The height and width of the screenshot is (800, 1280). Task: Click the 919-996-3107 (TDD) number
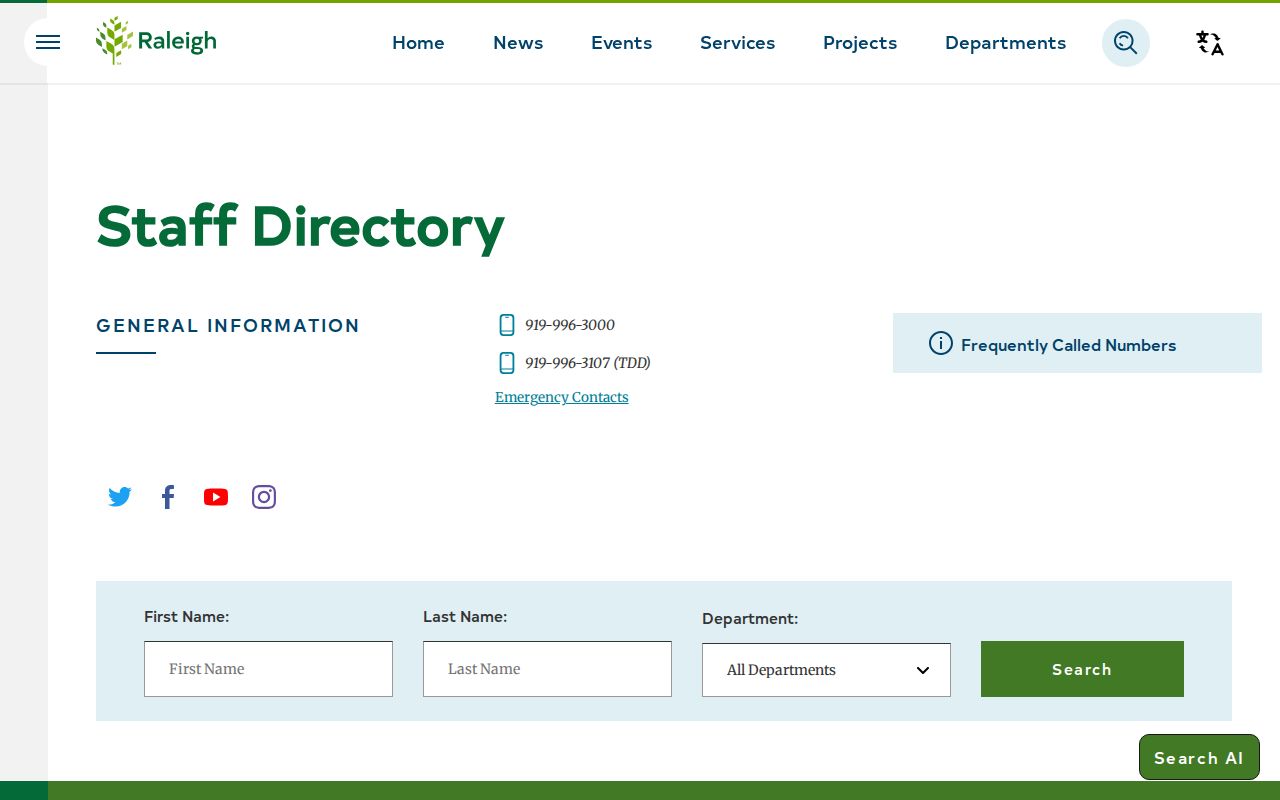click(x=588, y=363)
